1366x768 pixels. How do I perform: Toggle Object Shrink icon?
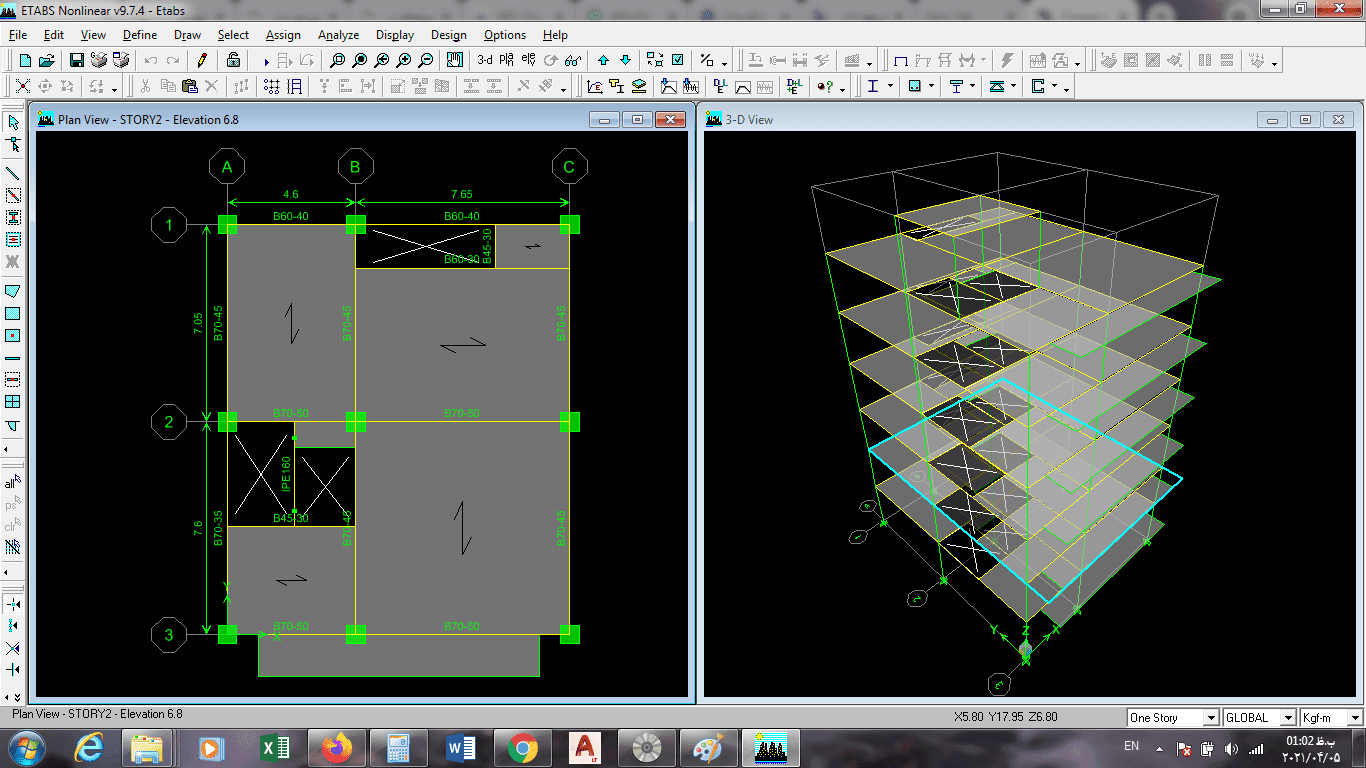tap(655, 60)
